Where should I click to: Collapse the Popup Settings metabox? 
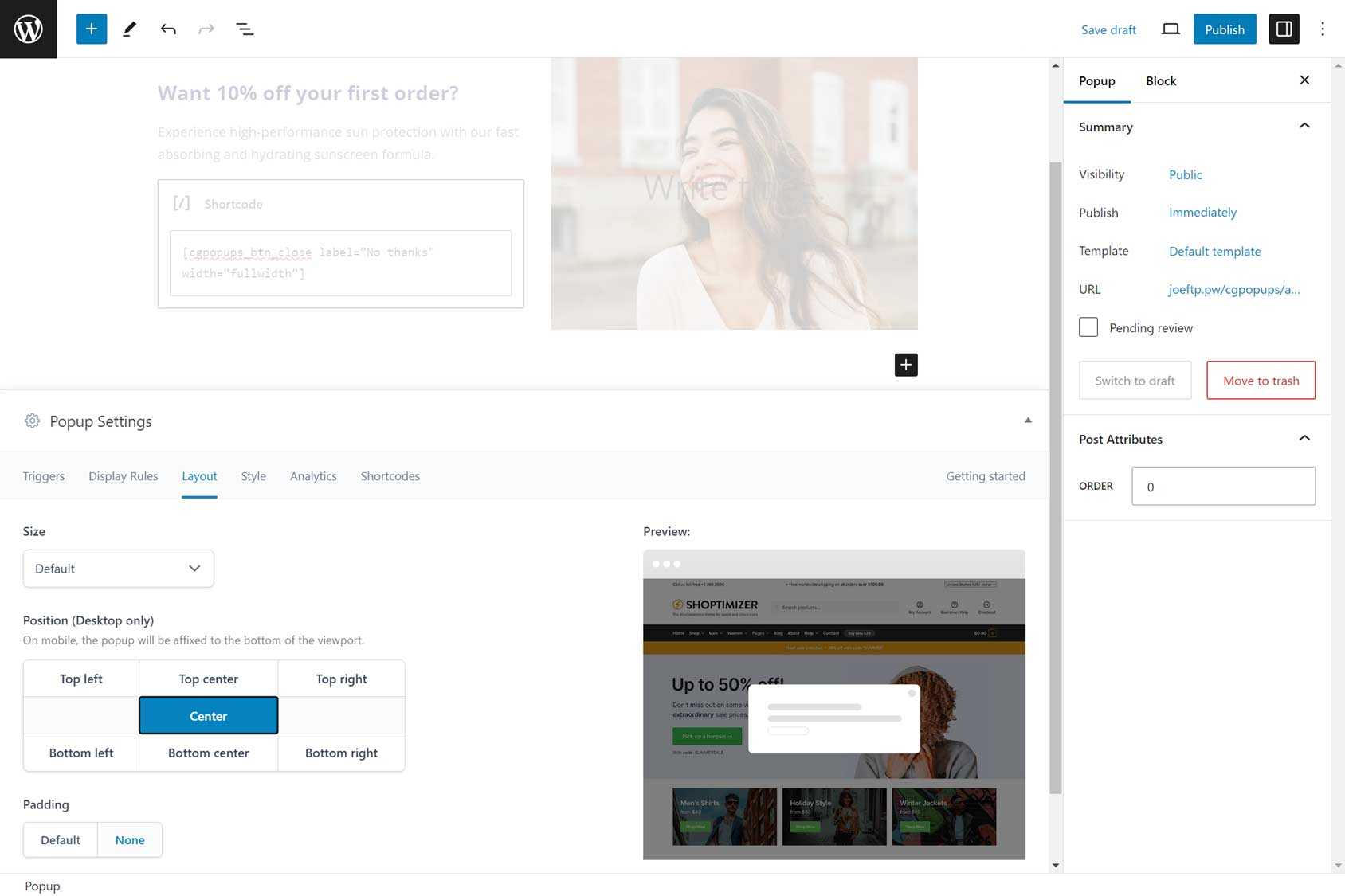pyautogui.click(x=1028, y=420)
